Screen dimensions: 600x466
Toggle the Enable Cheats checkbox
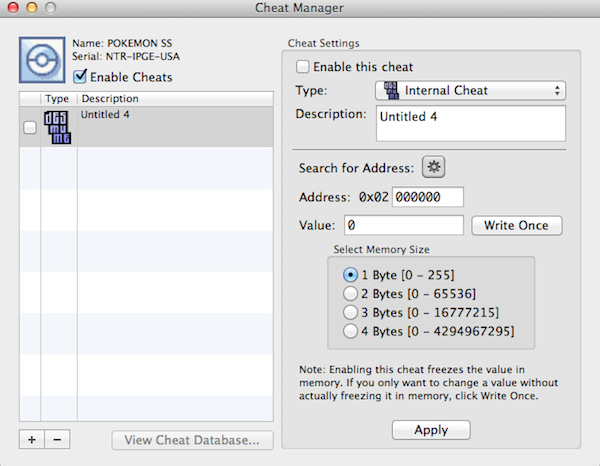click(81, 77)
